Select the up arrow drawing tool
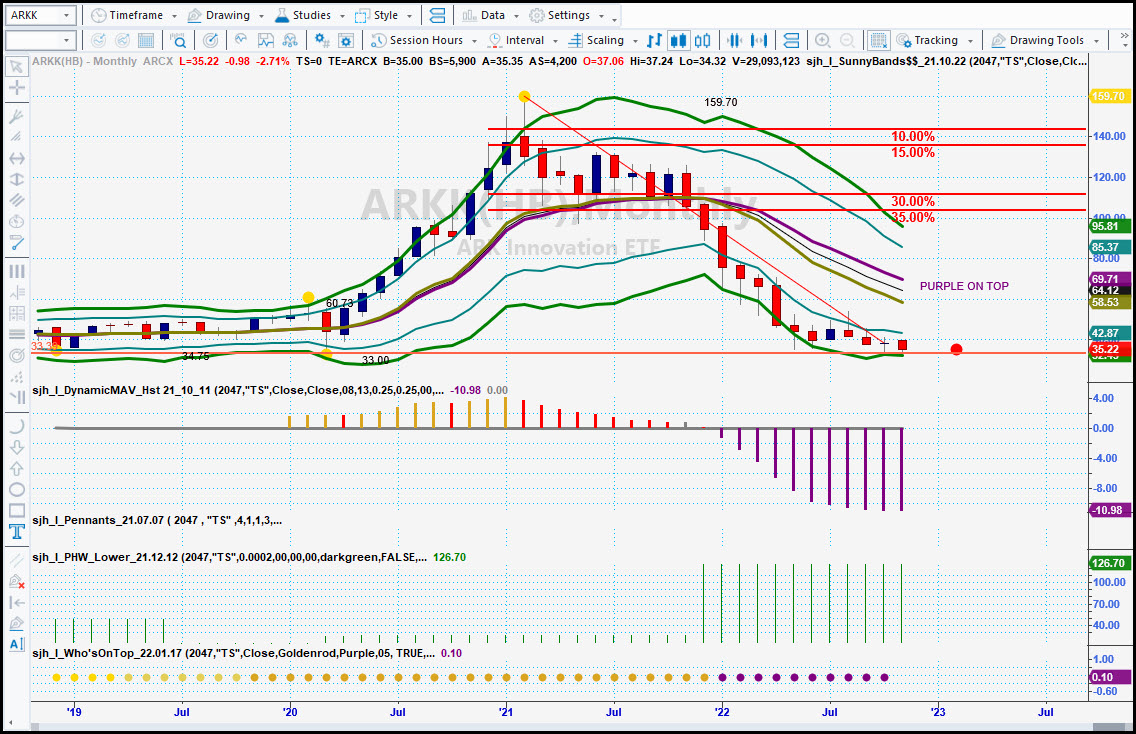Viewport: 1136px width, 734px height. click(17, 469)
